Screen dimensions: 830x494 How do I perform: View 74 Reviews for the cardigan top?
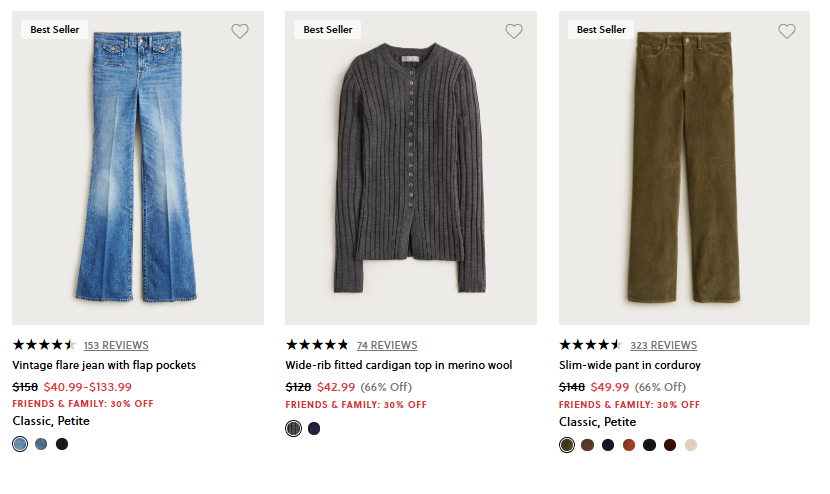point(387,345)
